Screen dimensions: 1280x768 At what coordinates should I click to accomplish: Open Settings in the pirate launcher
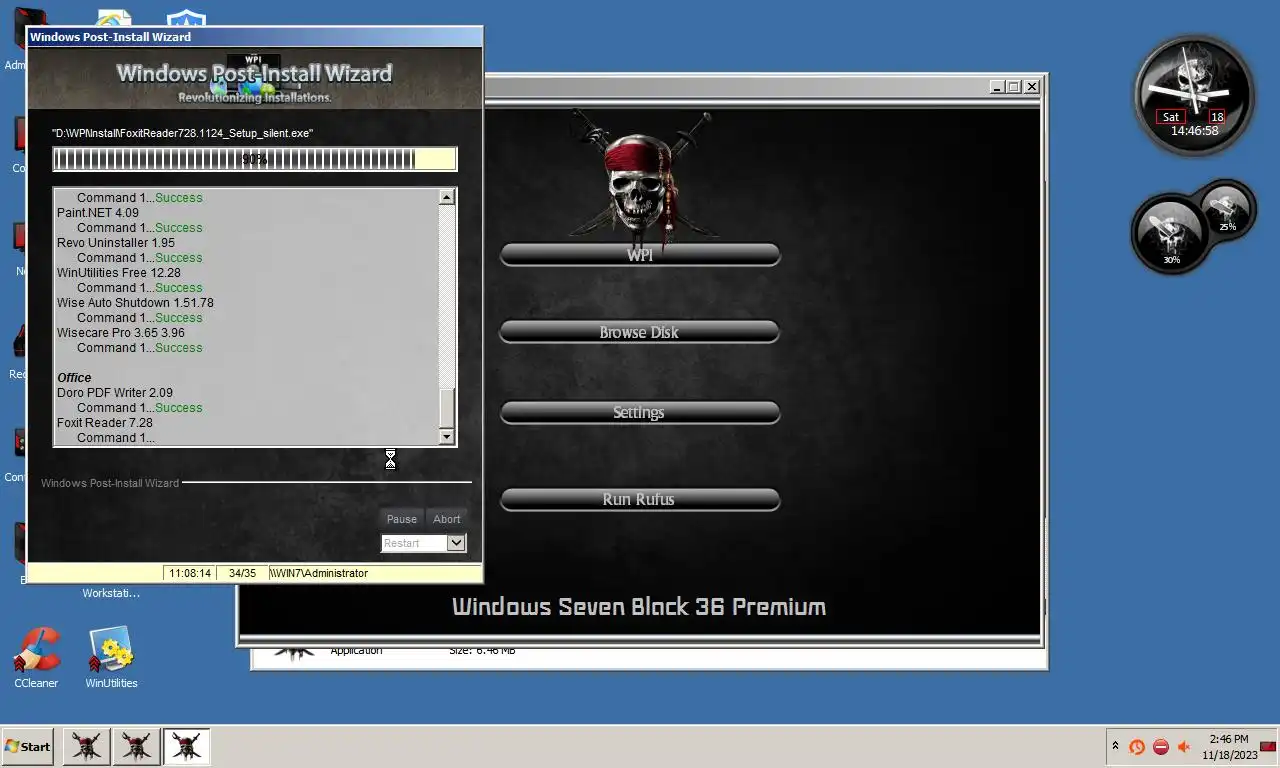coord(640,412)
